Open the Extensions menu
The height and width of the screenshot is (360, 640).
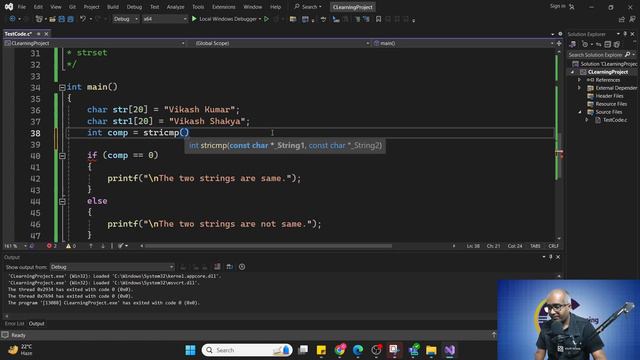pyautogui.click(x=224, y=7)
